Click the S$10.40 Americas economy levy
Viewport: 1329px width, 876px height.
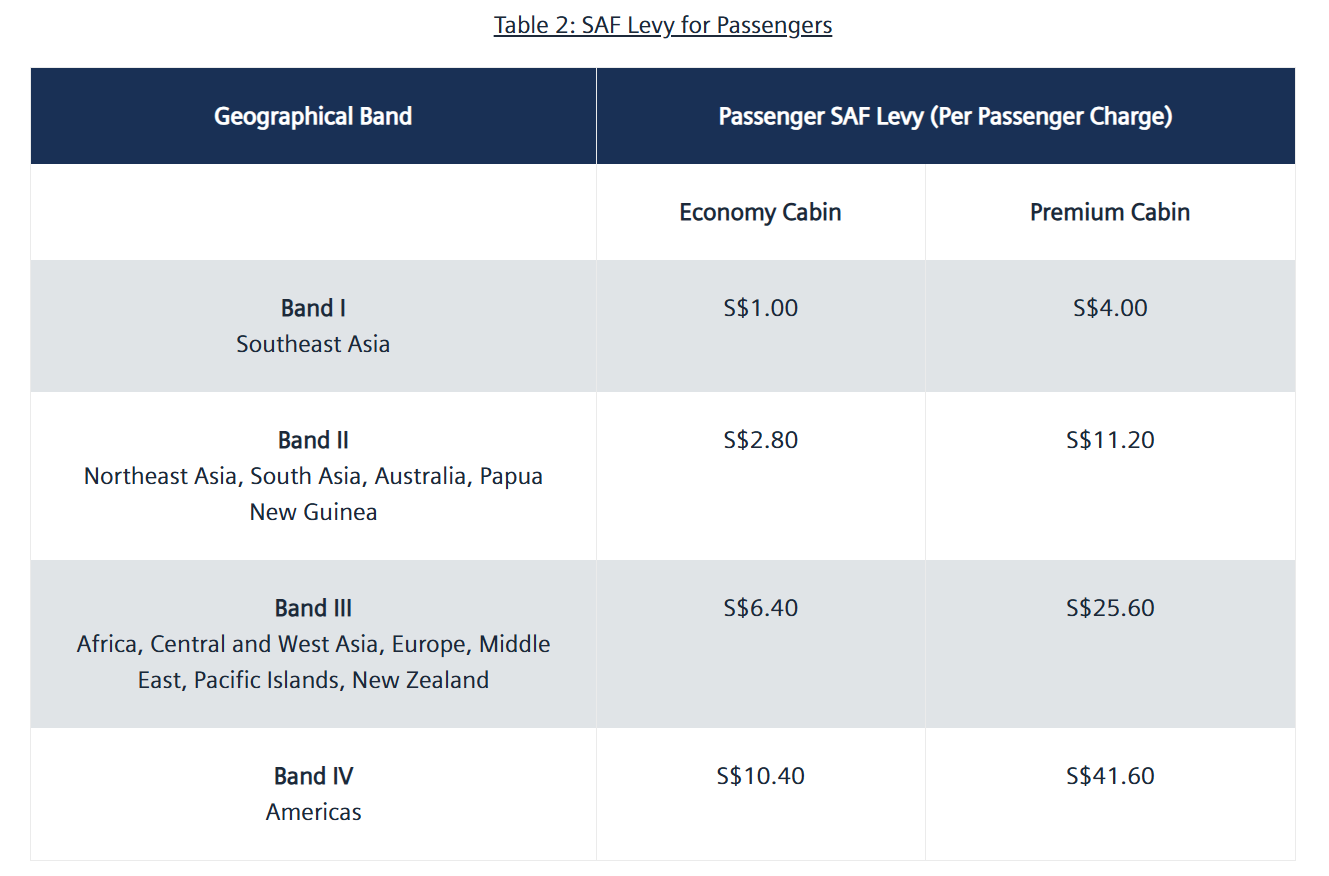pos(760,776)
